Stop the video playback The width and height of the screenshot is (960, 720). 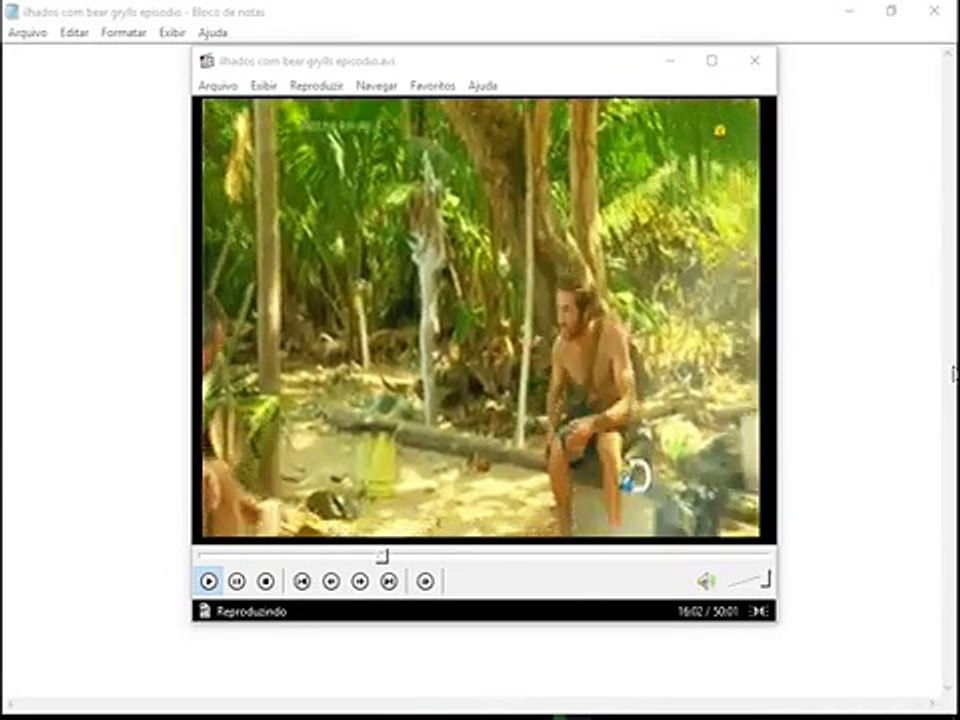(x=266, y=581)
